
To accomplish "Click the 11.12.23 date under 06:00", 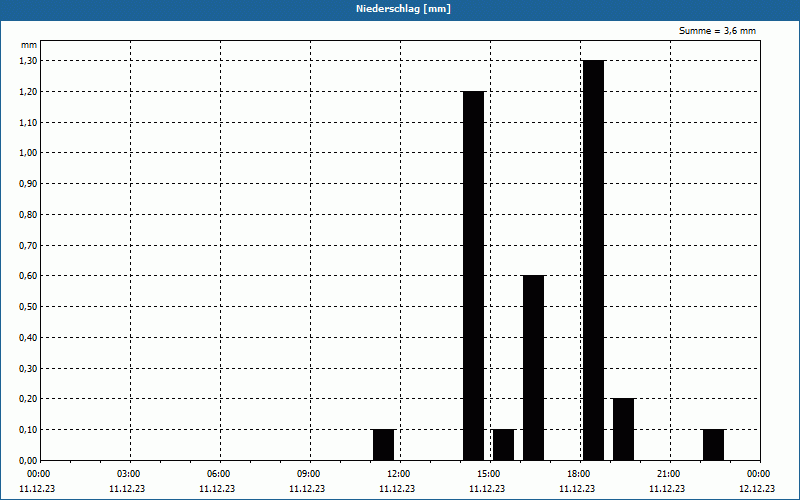I will [217, 489].
